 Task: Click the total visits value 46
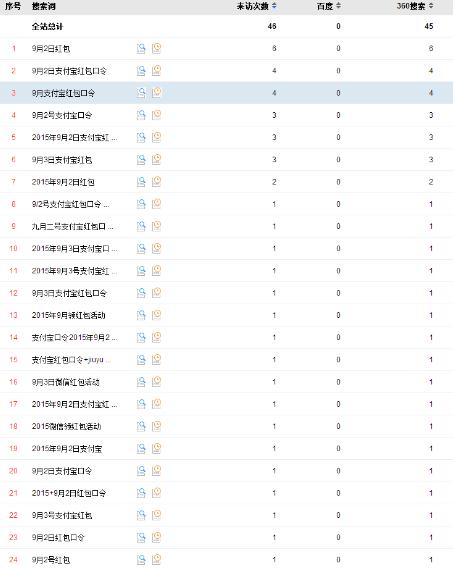(272, 26)
